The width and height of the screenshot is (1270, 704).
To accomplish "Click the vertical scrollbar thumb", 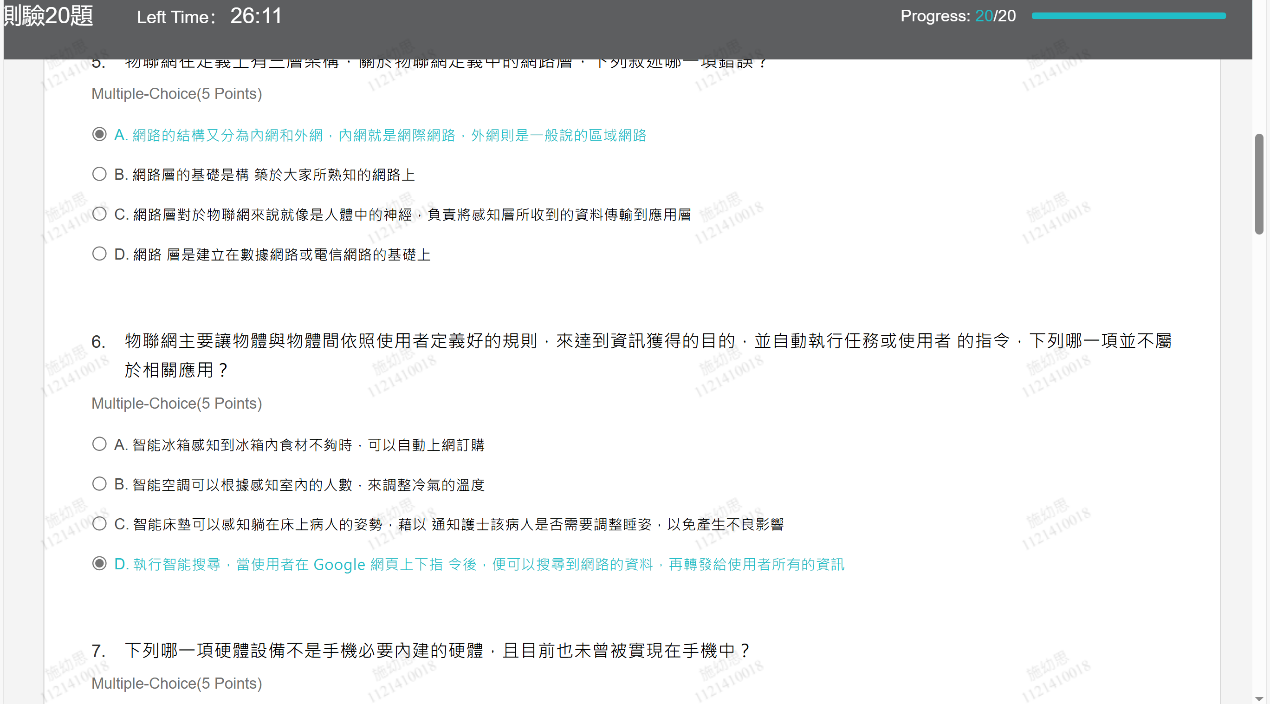I will 1259,184.
